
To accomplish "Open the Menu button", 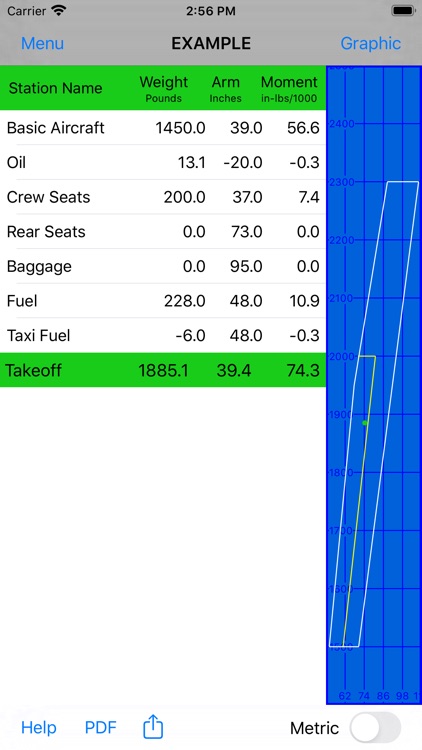I will pos(42,44).
